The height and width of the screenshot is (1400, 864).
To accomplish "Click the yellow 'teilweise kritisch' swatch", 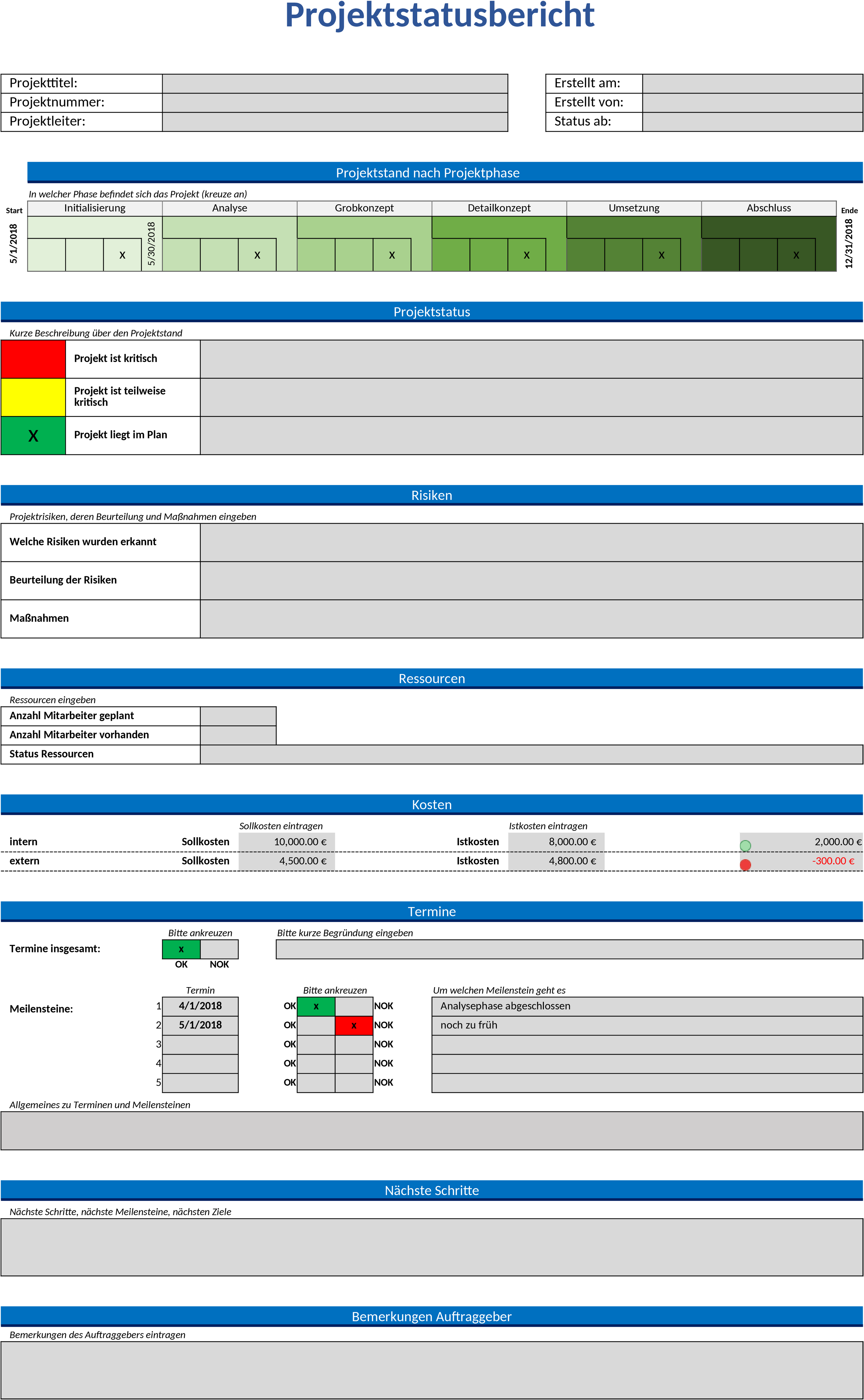I will pyautogui.click(x=33, y=397).
